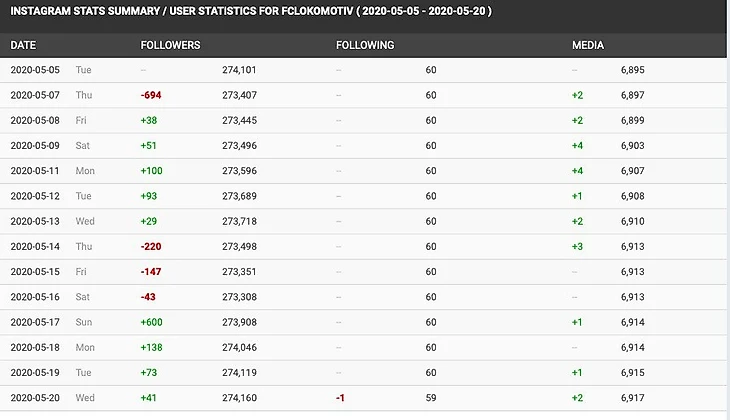Image resolution: width=730 pixels, height=420 pixels.
Task: Select the 2020-05-16 date cell
Action: point(35,297)
